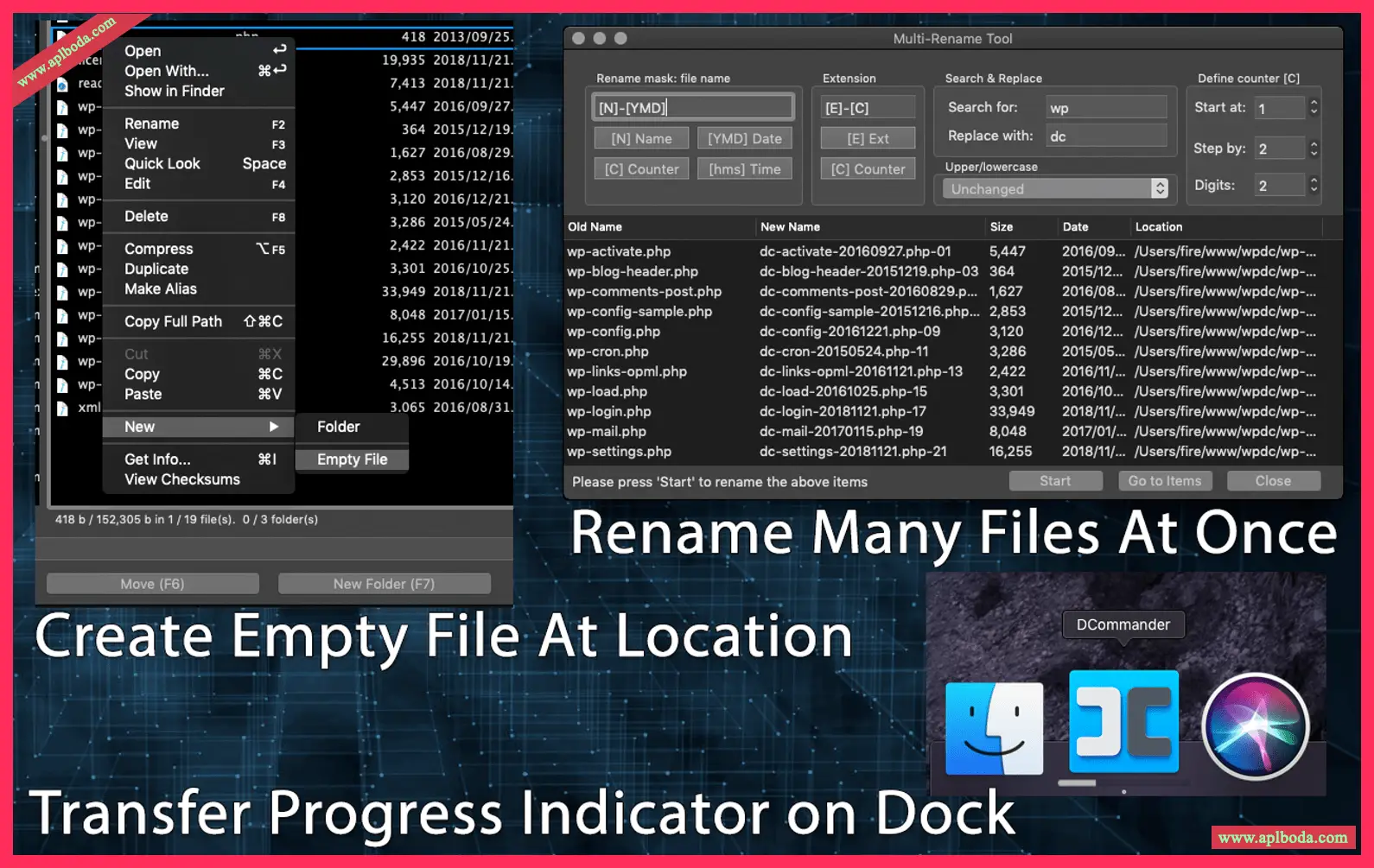1374x868 pixels.
Task: Click the file icon beside the xml entry
Action: (62, 408)
